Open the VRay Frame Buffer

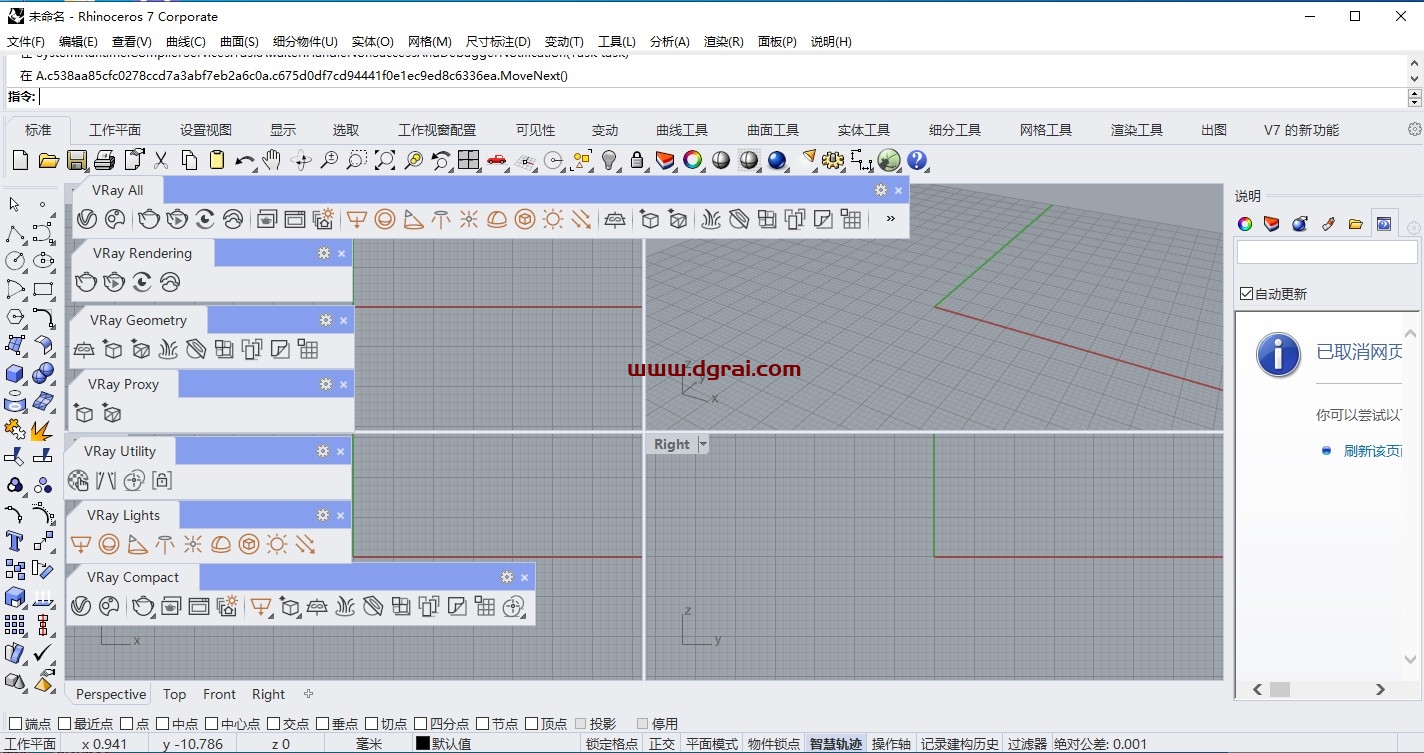267,219
